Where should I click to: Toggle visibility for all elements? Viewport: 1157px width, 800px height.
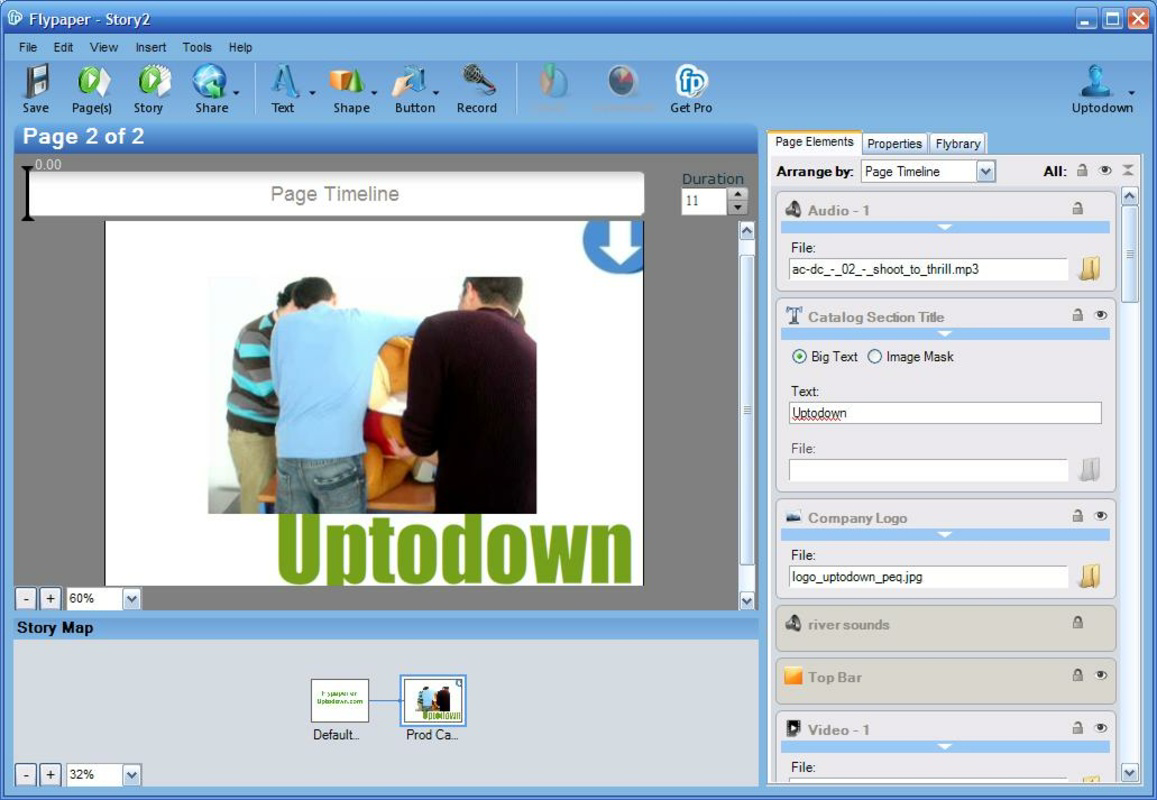[1105, 170]
